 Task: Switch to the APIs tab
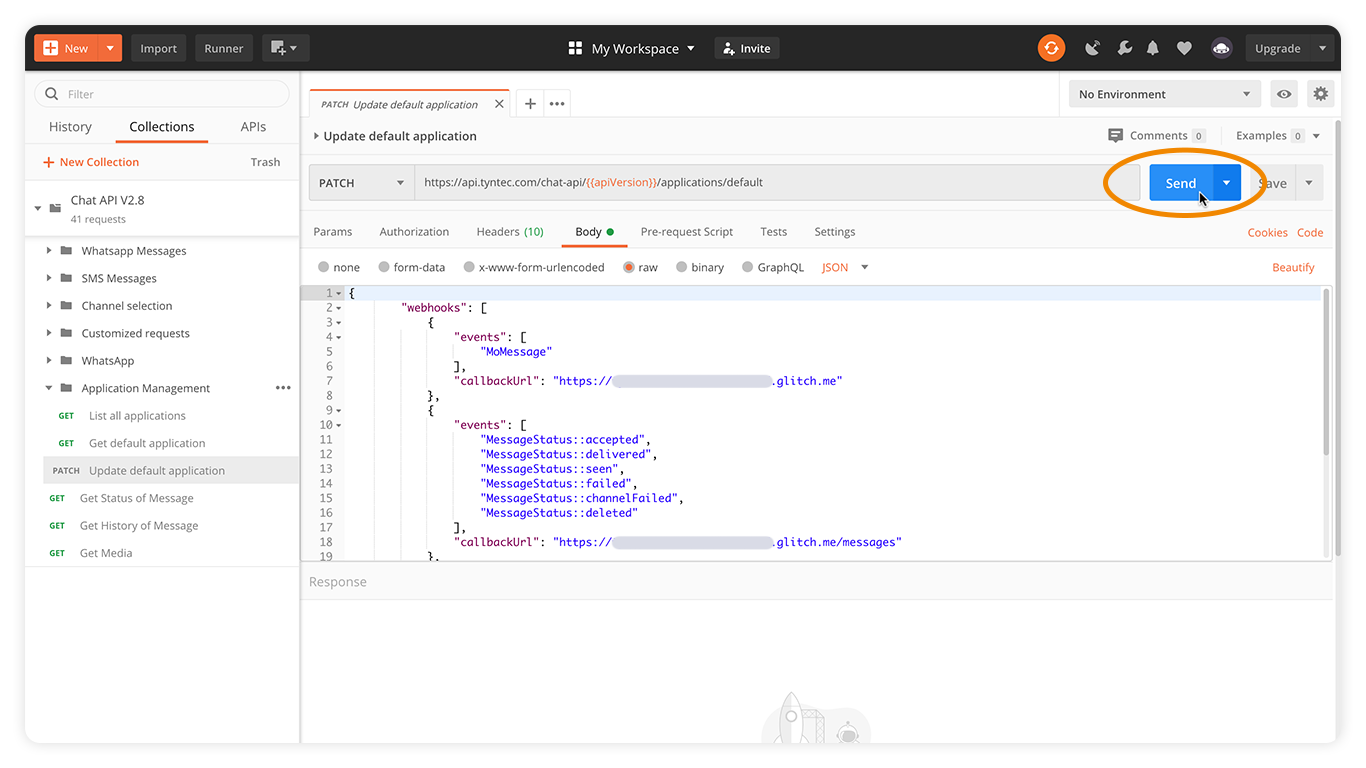coord(253,127)
